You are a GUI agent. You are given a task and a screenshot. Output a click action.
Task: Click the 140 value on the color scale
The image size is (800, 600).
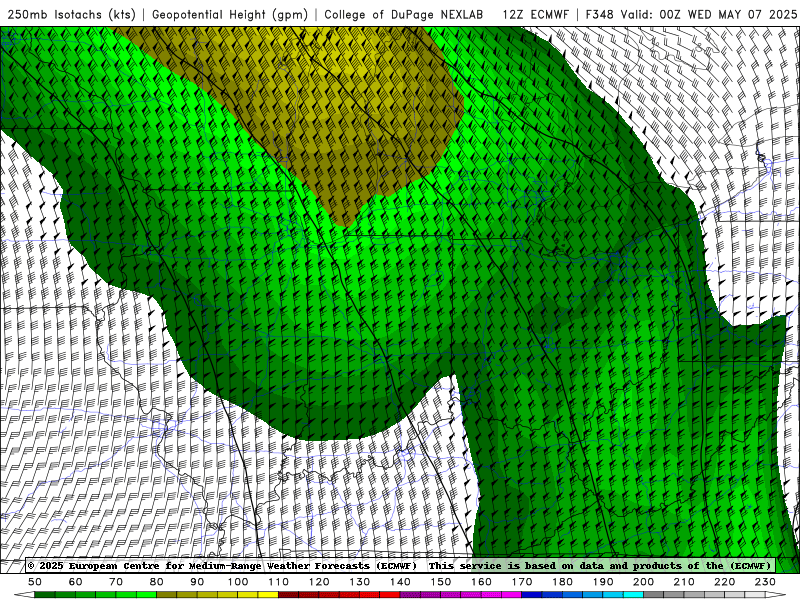coord(400,582)
